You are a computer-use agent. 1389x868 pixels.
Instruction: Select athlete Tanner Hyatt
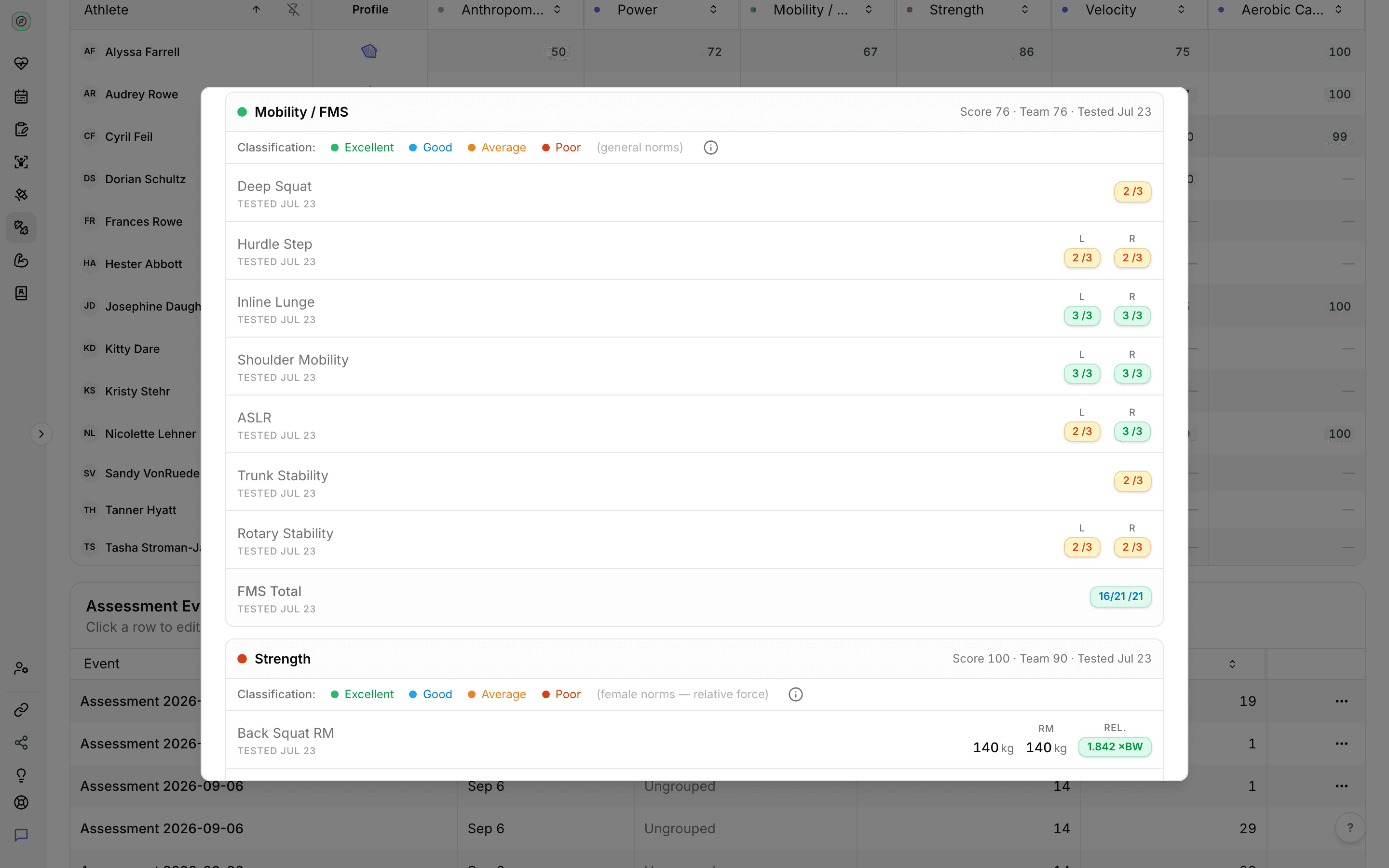(141, 510)
